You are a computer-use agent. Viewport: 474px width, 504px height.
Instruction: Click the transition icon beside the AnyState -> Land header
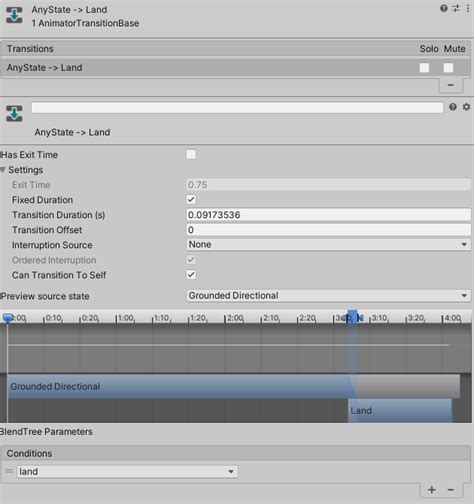pos(14,15)
